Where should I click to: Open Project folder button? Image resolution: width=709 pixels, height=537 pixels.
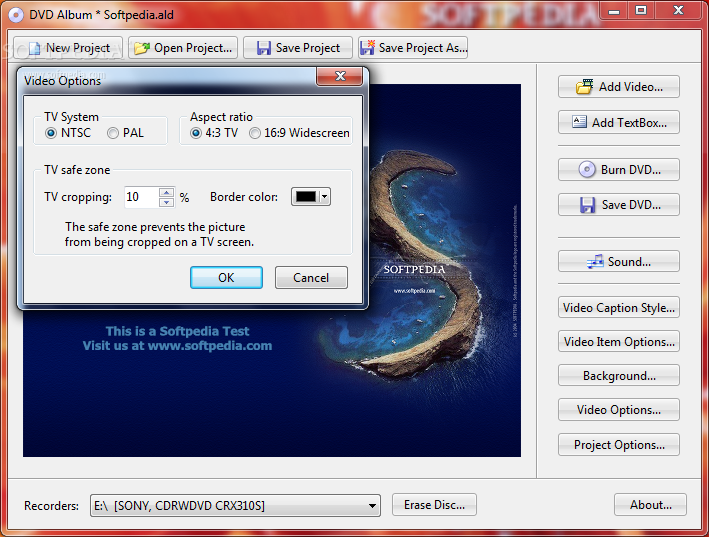pyautogui.click(x=183, y=48)
